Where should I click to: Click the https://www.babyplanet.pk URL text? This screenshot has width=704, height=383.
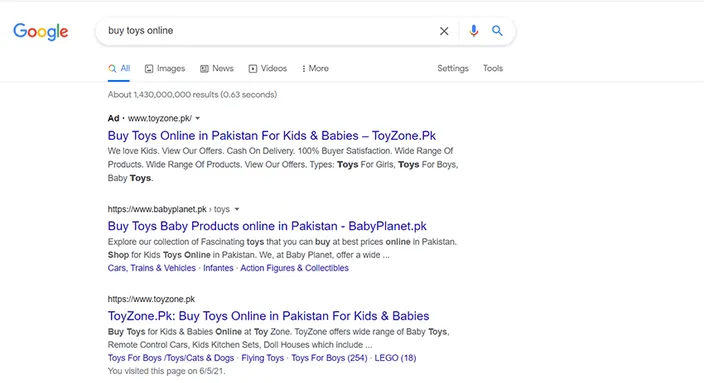pos(157,209)
